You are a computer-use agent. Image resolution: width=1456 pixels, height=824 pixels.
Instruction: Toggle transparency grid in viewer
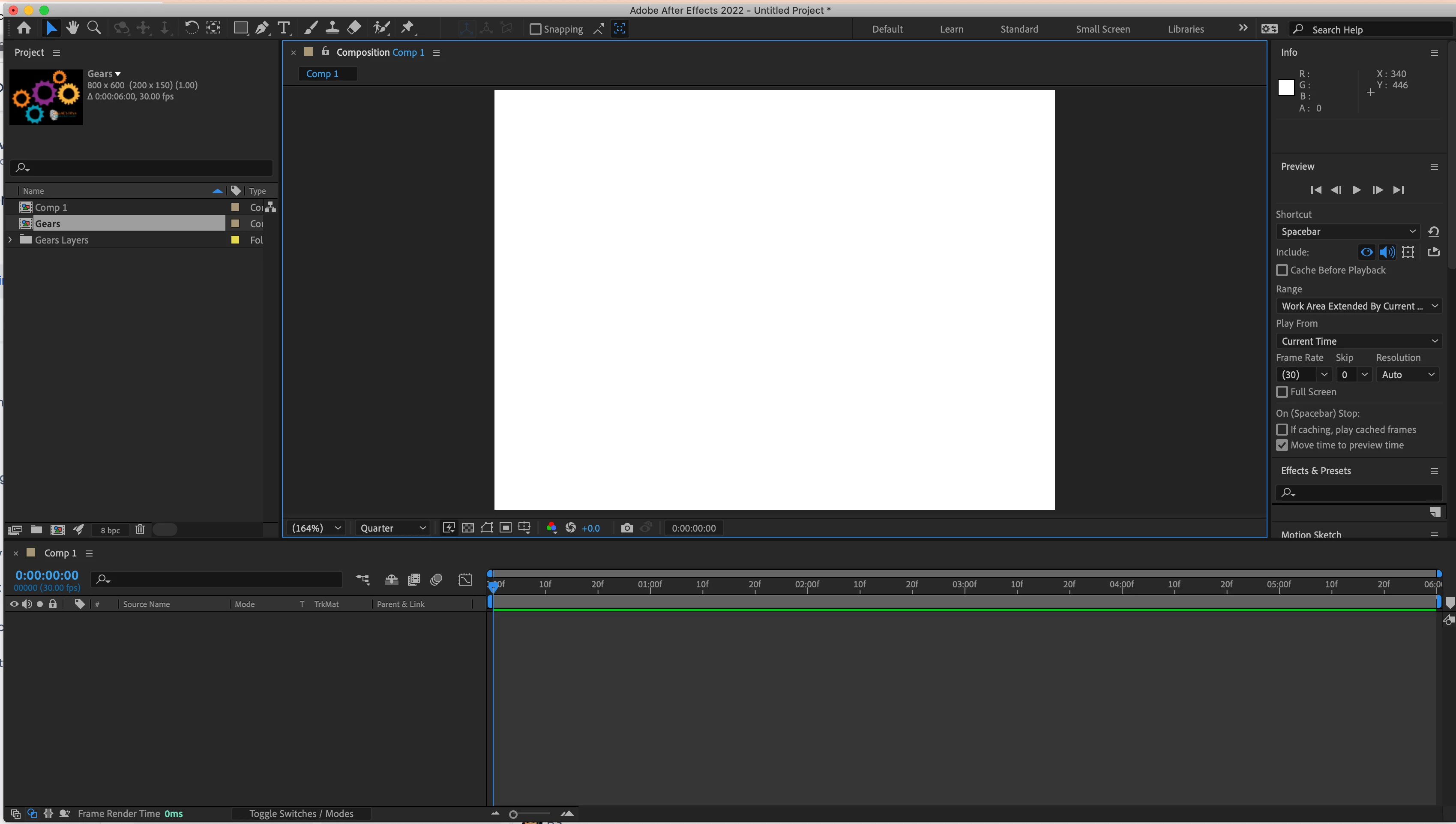tap(467, 528)
